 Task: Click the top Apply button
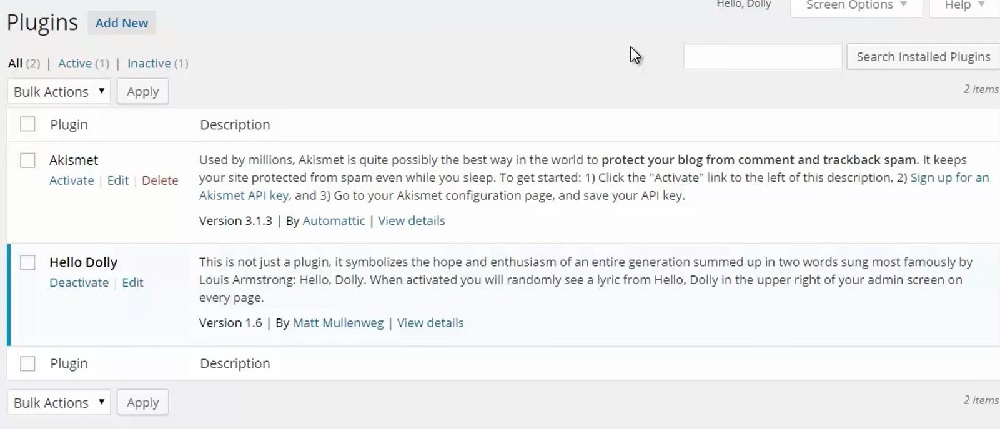[x=143, y=92]
